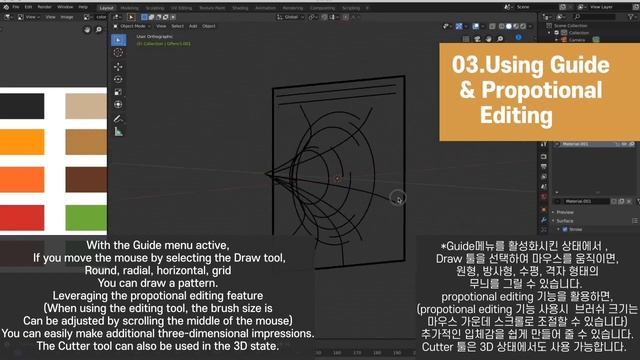The image size is (640, 360).
Task: Click the duplicate material icon beside Material.001
Action: 621,201
